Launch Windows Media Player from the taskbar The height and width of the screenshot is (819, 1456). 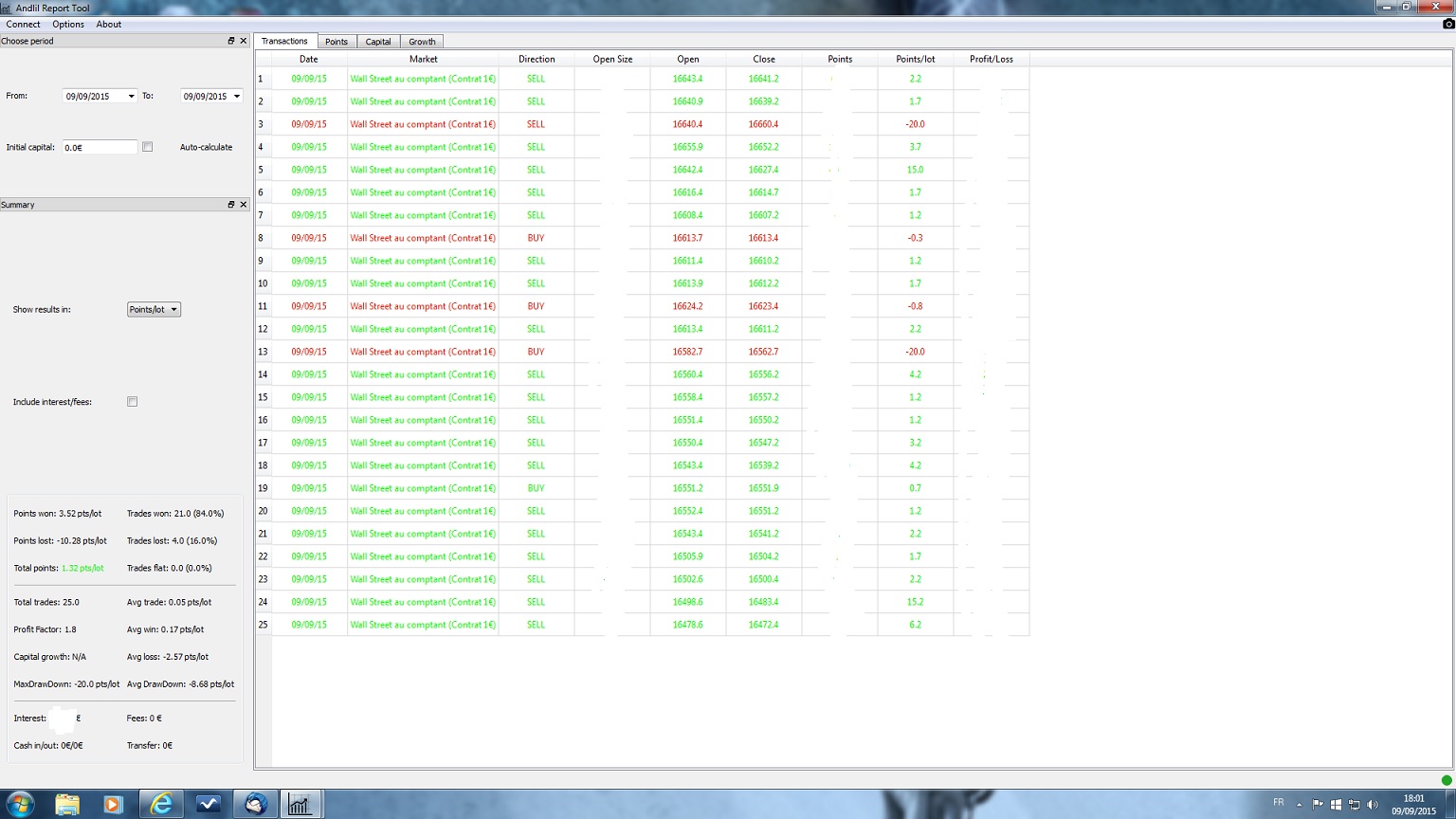coord(113,804)
